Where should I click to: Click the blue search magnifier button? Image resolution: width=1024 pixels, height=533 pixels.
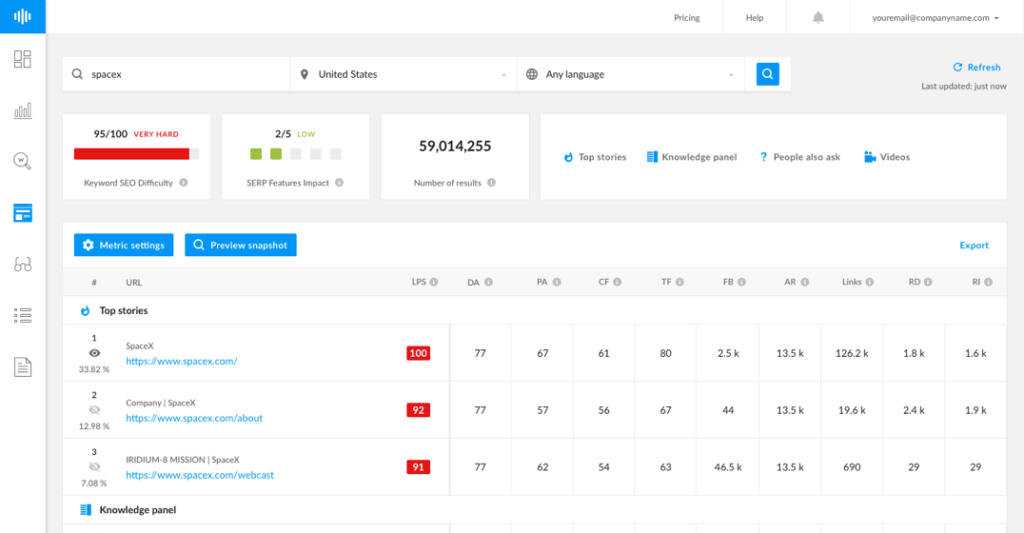[767, 74]
